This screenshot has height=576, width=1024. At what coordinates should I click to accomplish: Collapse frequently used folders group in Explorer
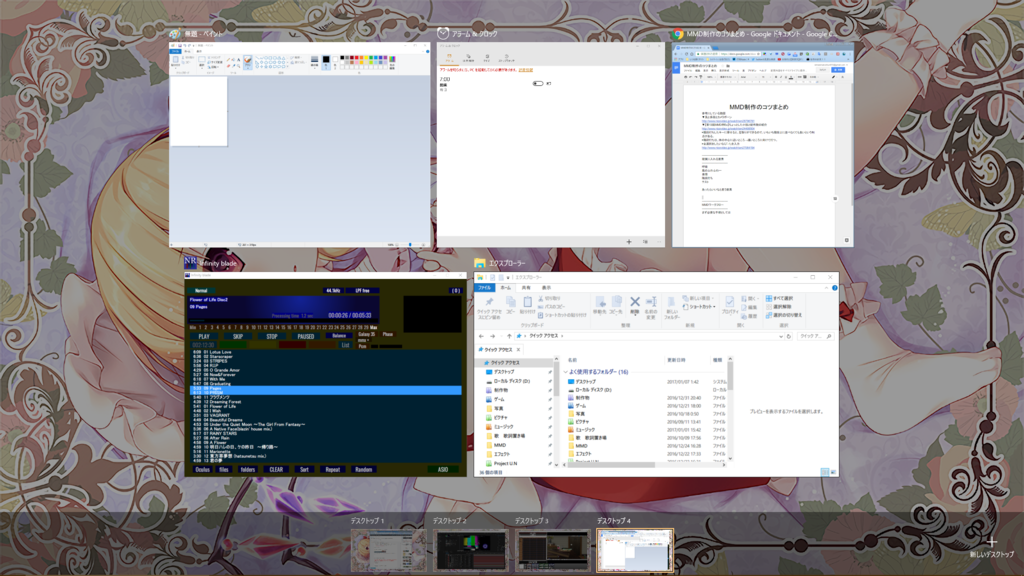coord(566,372)
